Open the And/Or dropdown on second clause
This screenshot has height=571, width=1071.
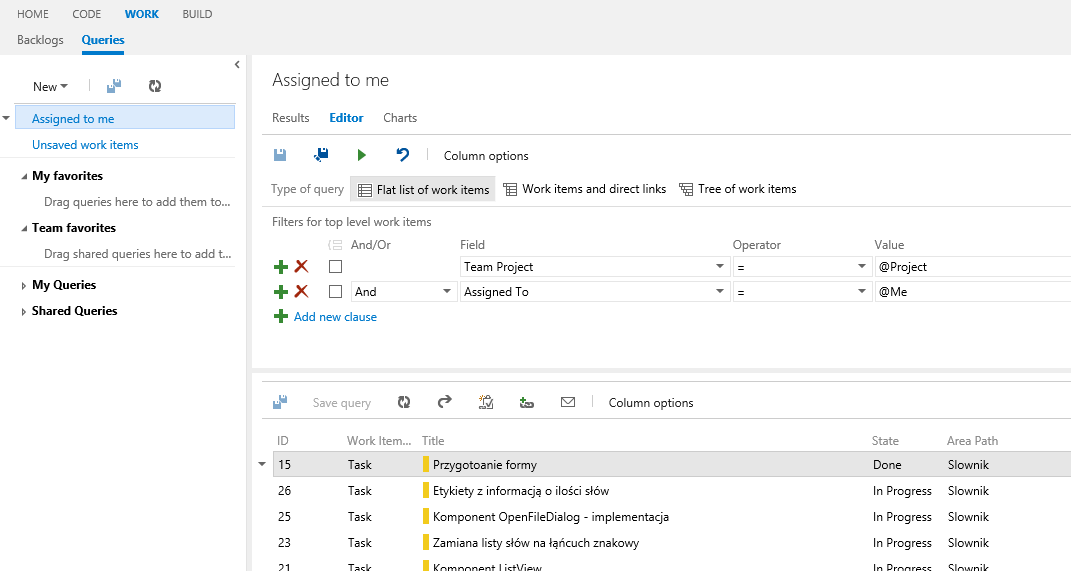445,292
